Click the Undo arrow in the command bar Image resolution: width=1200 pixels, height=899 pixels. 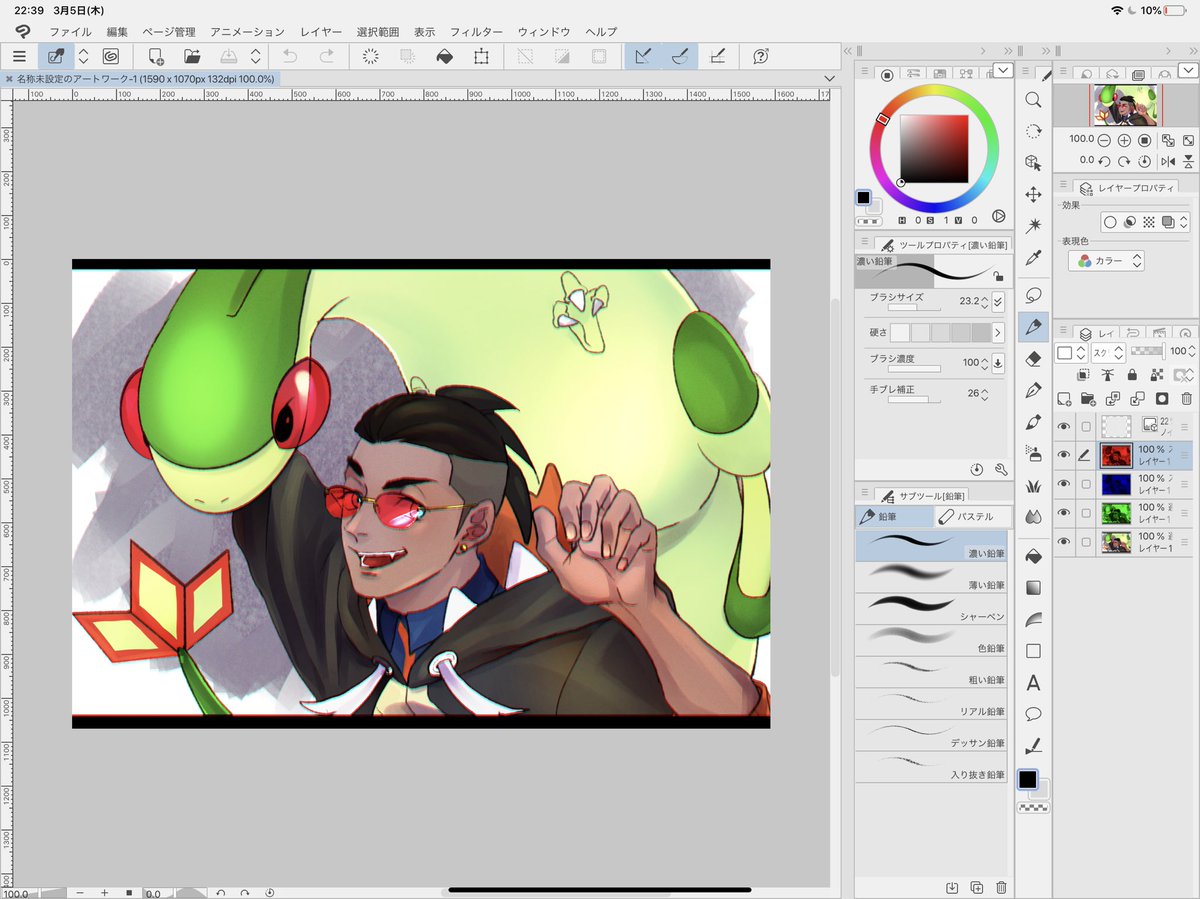click(x=290, y=57)
